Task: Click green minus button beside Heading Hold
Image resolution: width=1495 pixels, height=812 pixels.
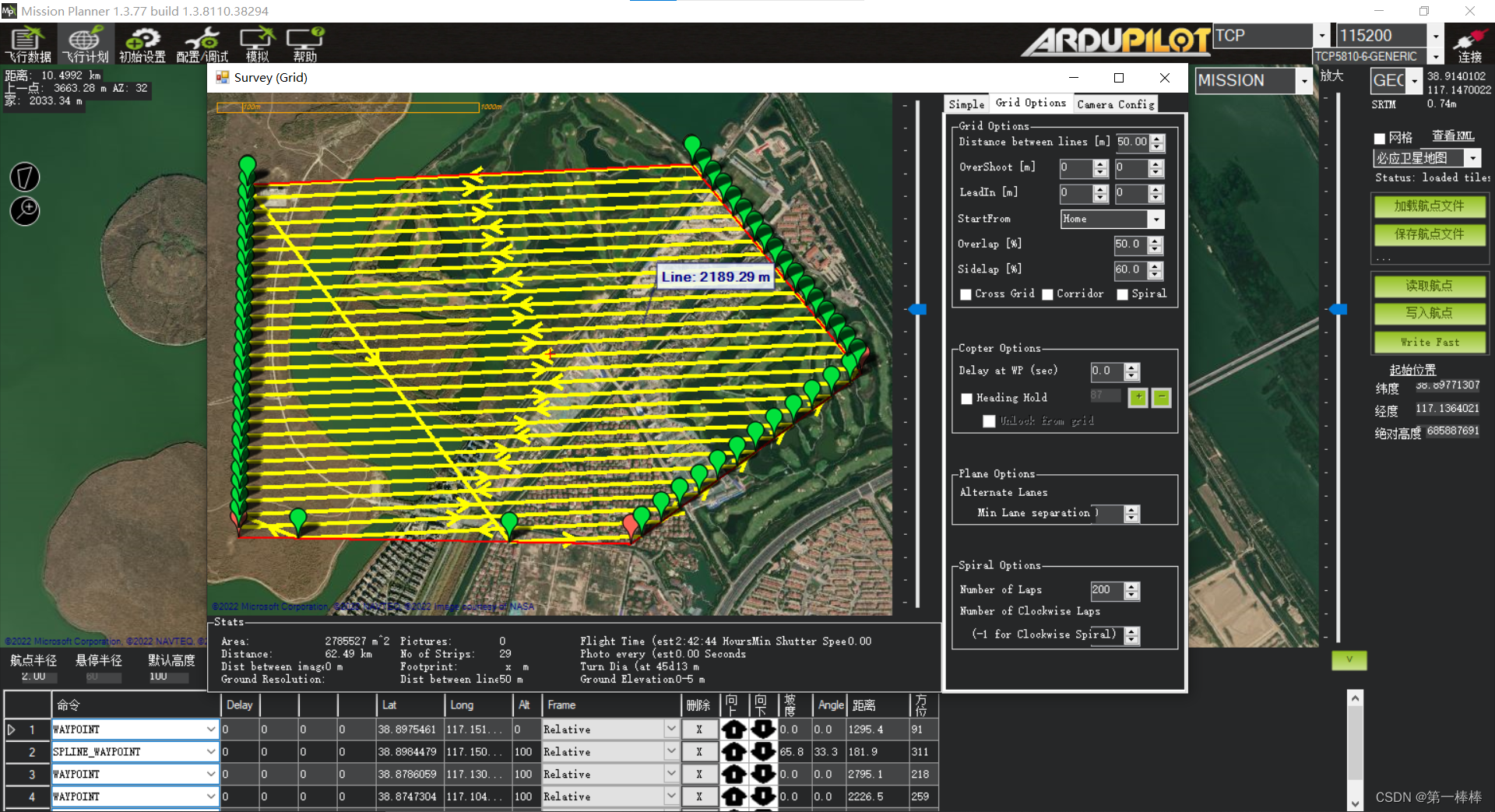Action: (x=1161, y=397)
